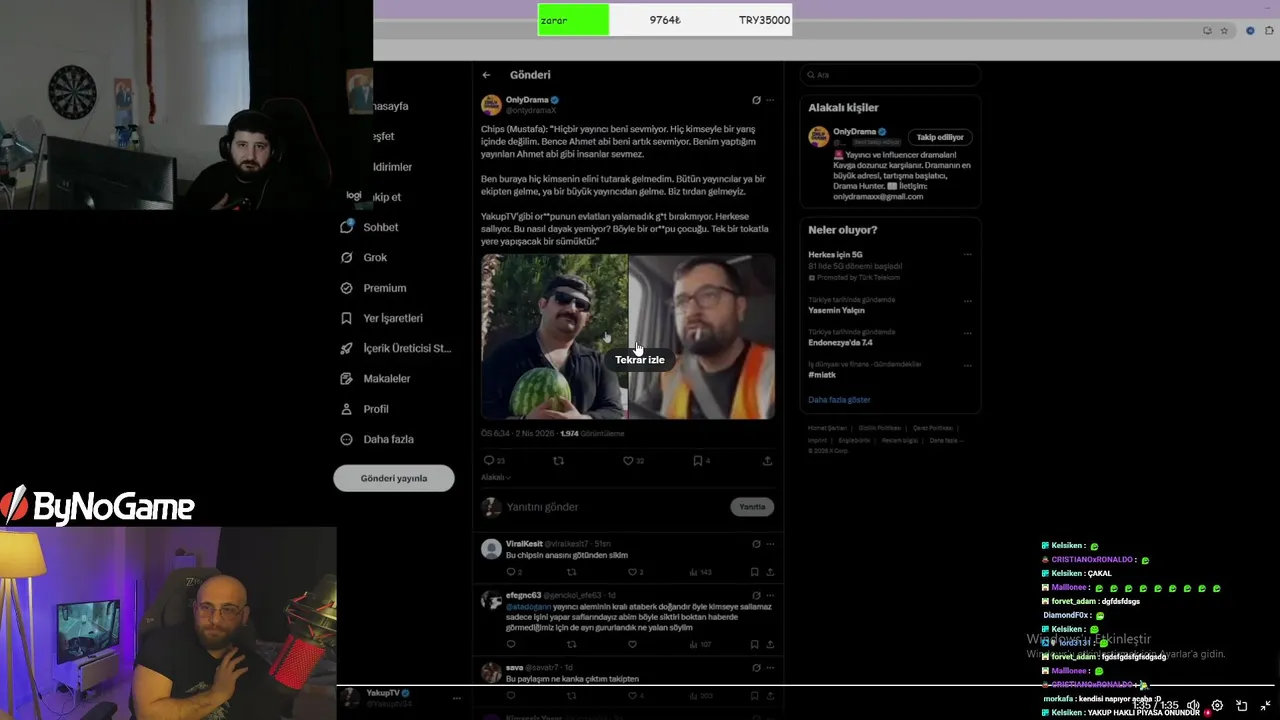Viewport: 1280px width, 720px height.
Task: Click the browser download icon
Action: tap(1207, 31)
